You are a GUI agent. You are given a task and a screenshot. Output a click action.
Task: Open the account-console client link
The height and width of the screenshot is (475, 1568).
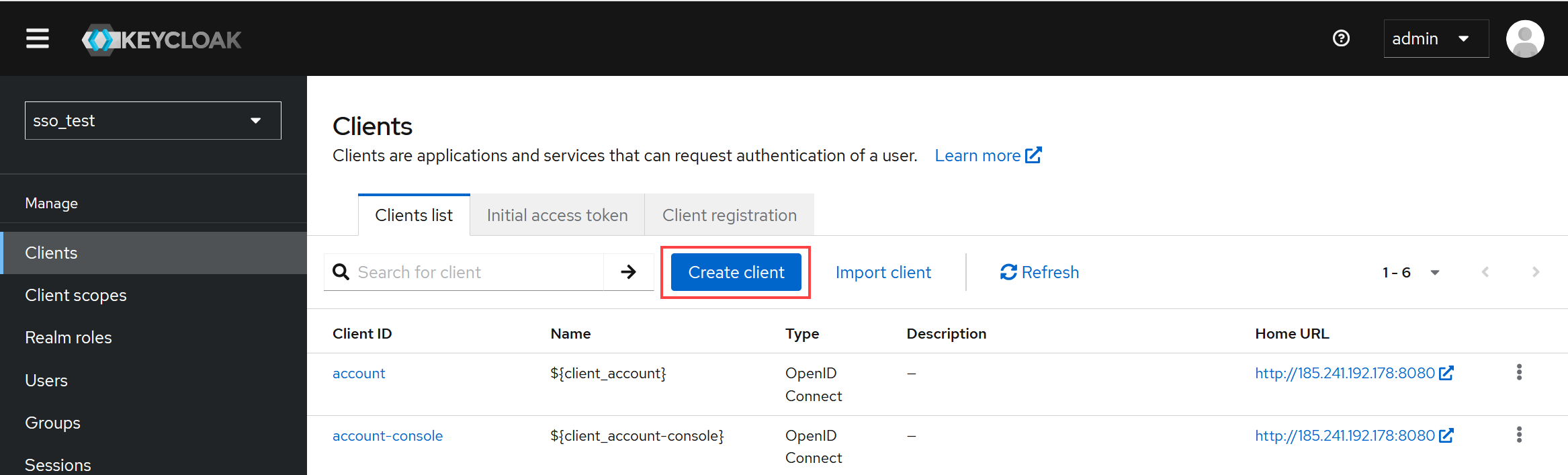pos(388,436)
